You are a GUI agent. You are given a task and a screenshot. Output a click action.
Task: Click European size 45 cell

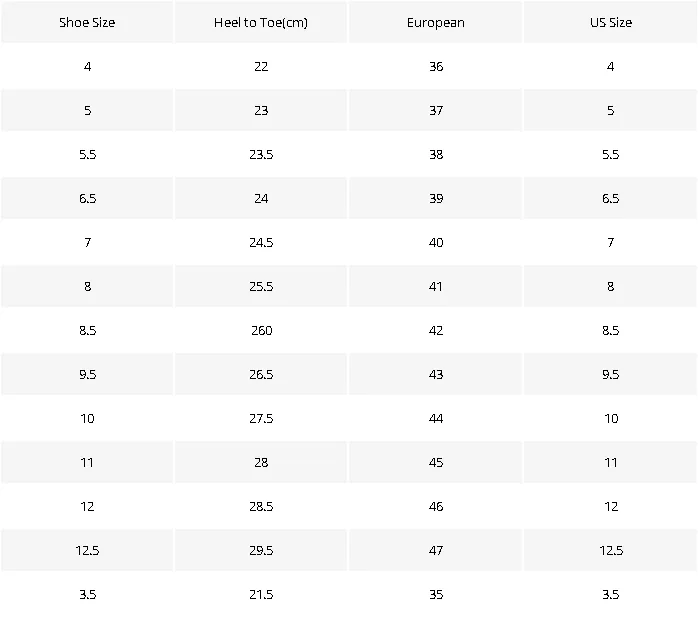point(436,463)
